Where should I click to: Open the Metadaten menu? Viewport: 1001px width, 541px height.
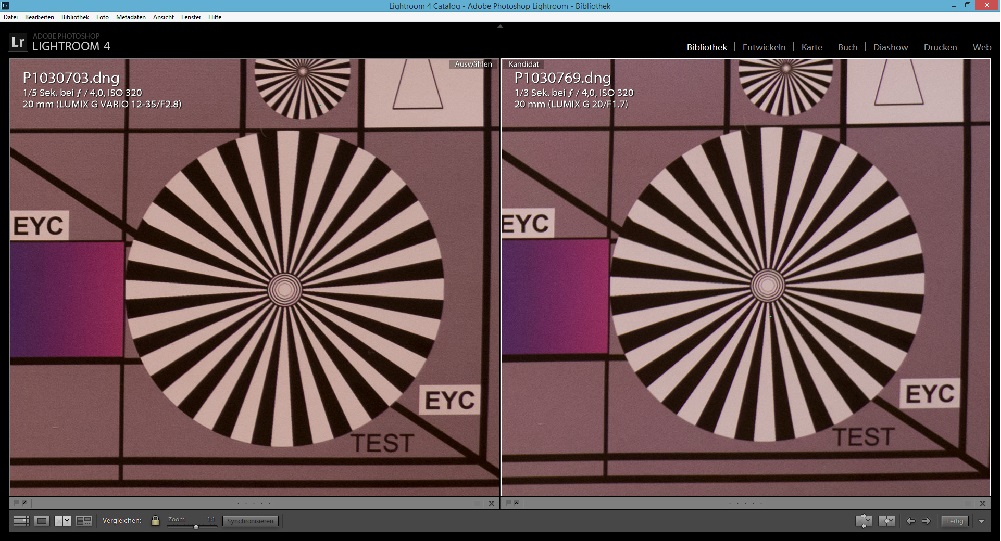(x=131, y=17)
